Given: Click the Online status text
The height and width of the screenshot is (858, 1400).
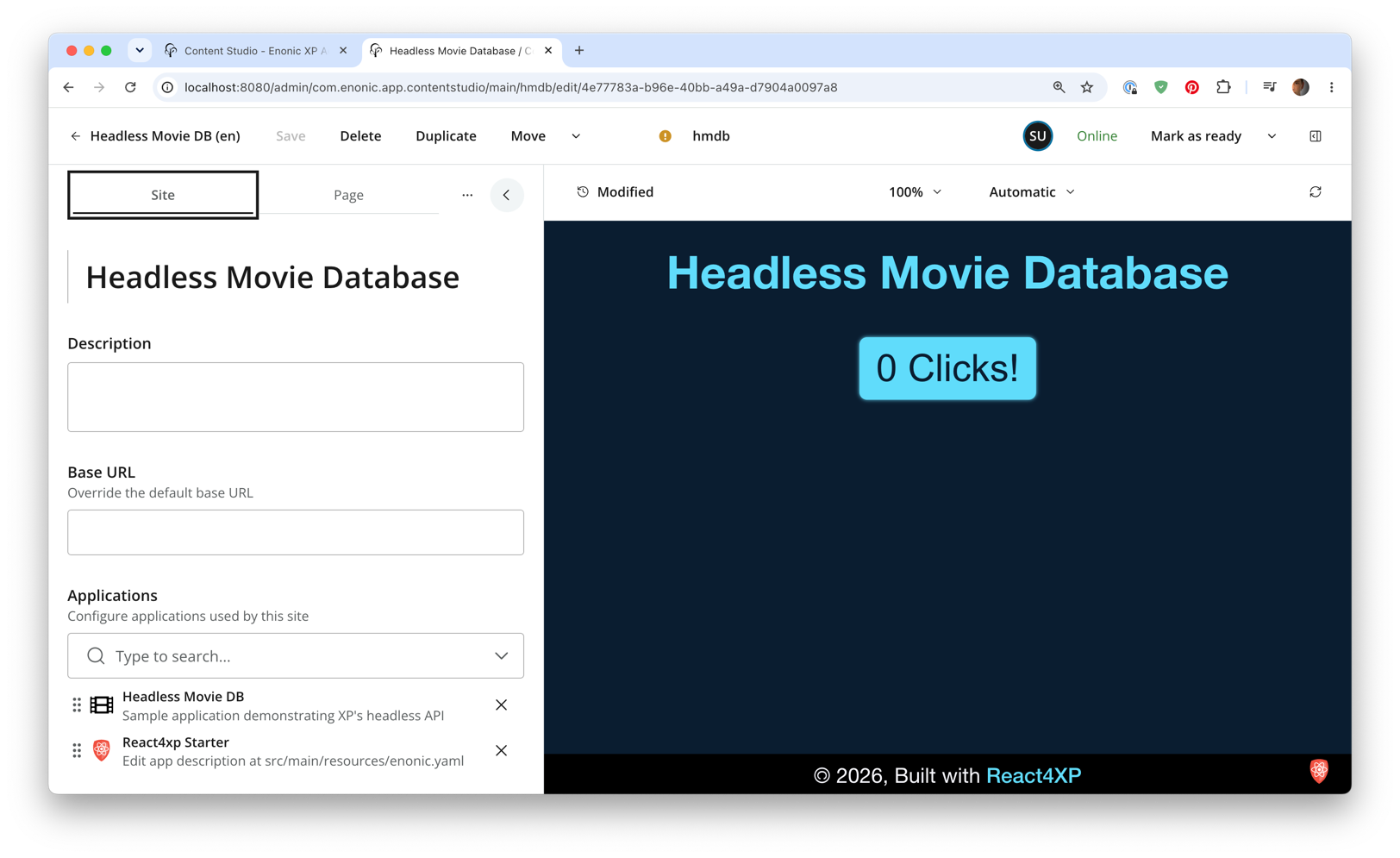Looking at the screenshot, I should tap(1097, 136).
